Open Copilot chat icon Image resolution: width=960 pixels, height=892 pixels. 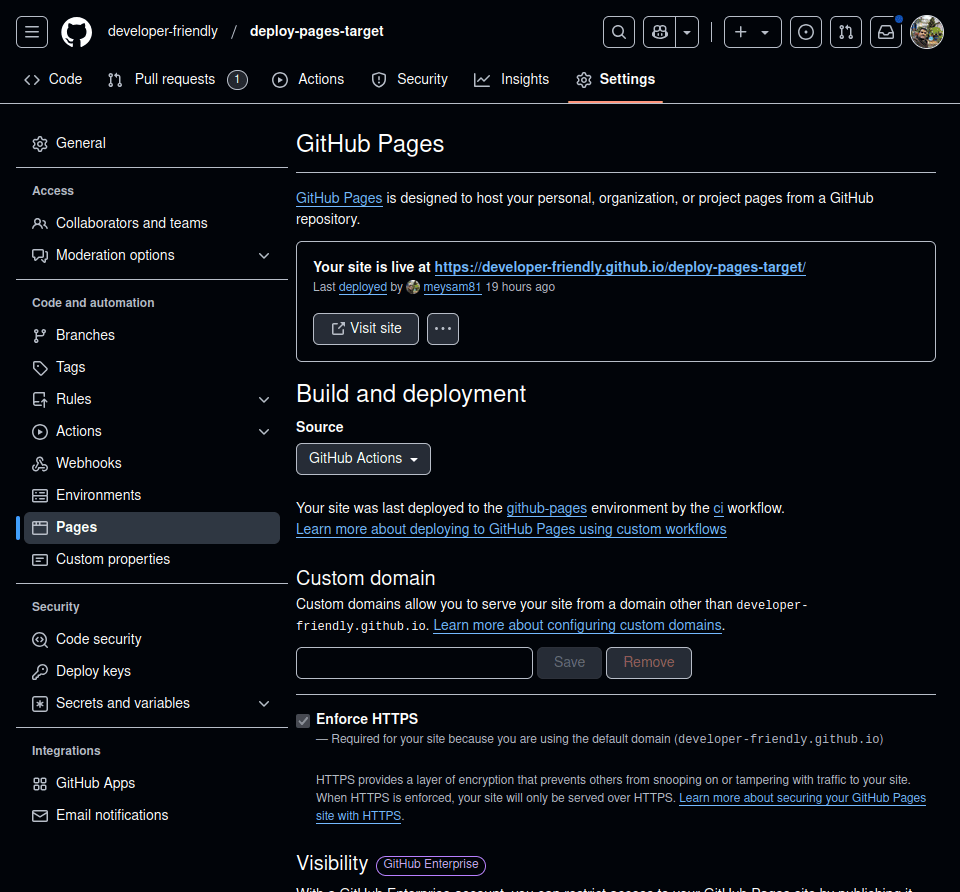660,32
